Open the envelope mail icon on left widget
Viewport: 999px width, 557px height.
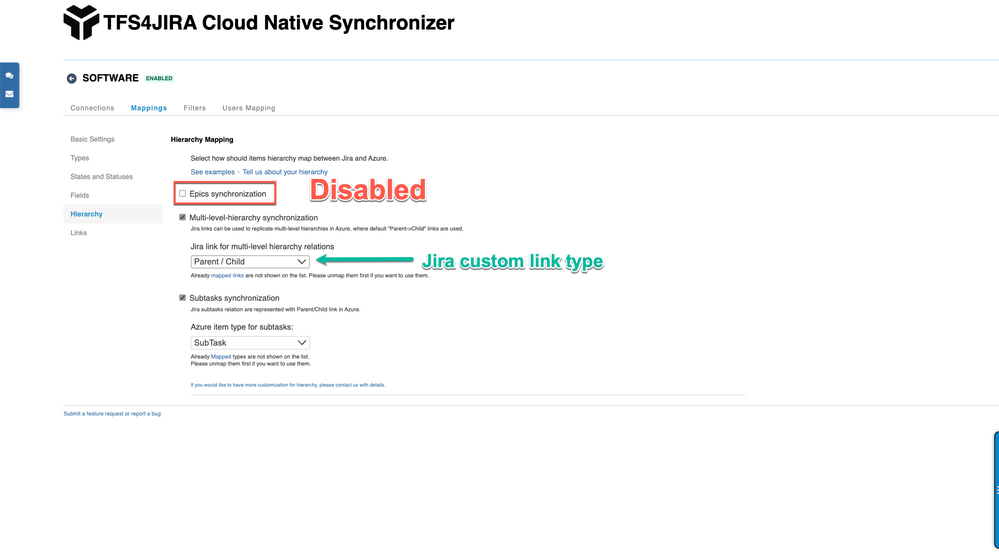(10, 94)
